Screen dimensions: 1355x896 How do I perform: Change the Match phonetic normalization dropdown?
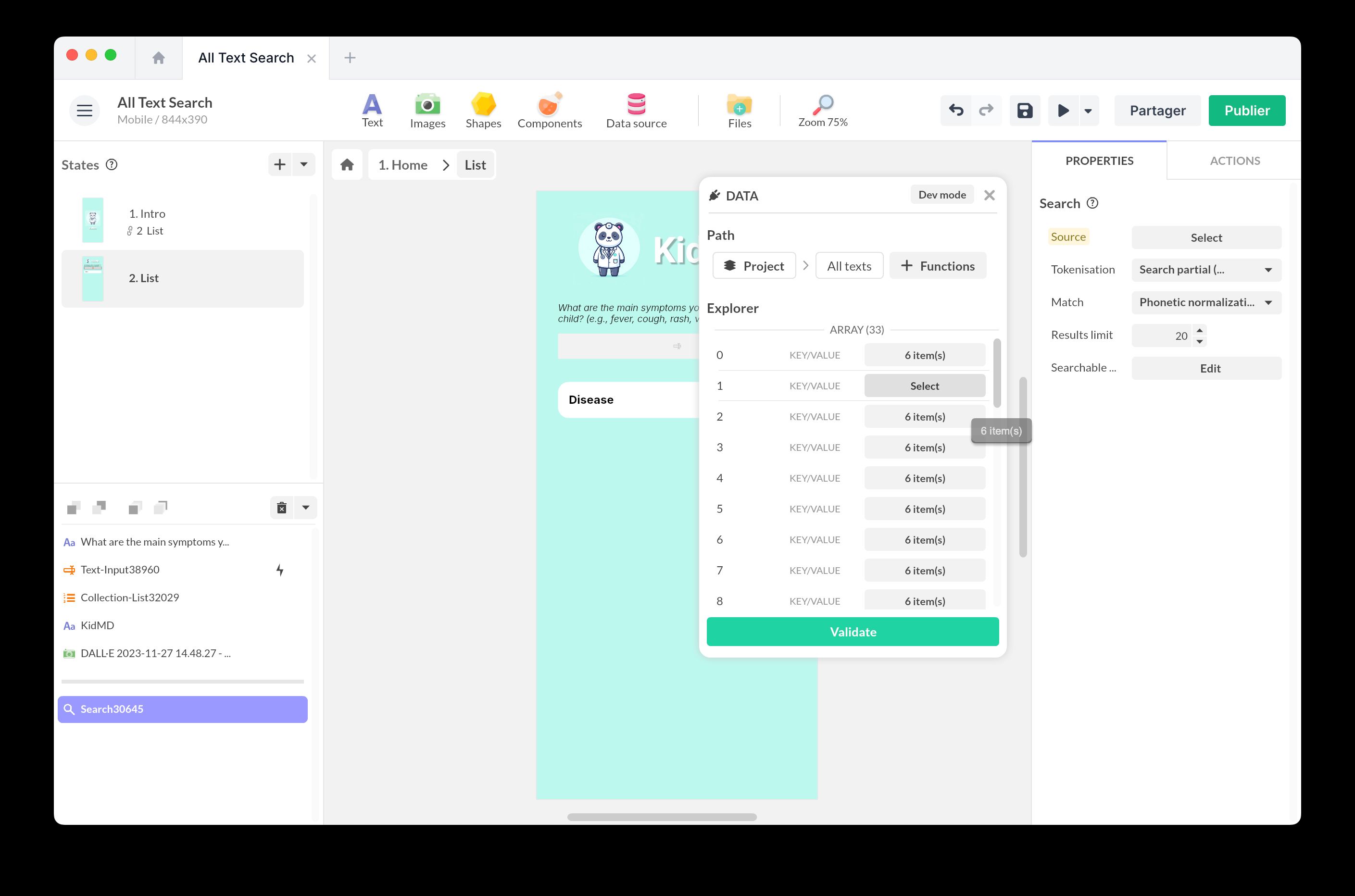(1206, 302)
